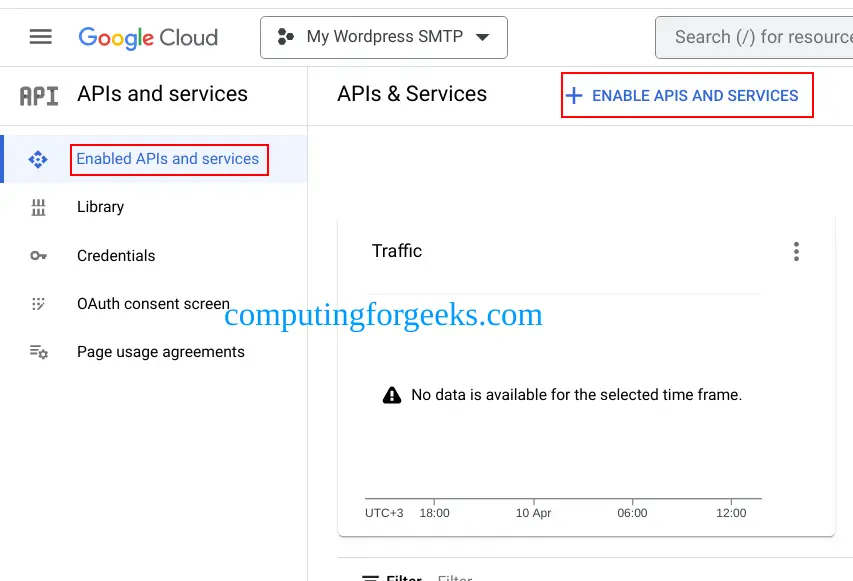Open Page usage agreements
This screenshot has width=853, height=581.
click(161, 352)
